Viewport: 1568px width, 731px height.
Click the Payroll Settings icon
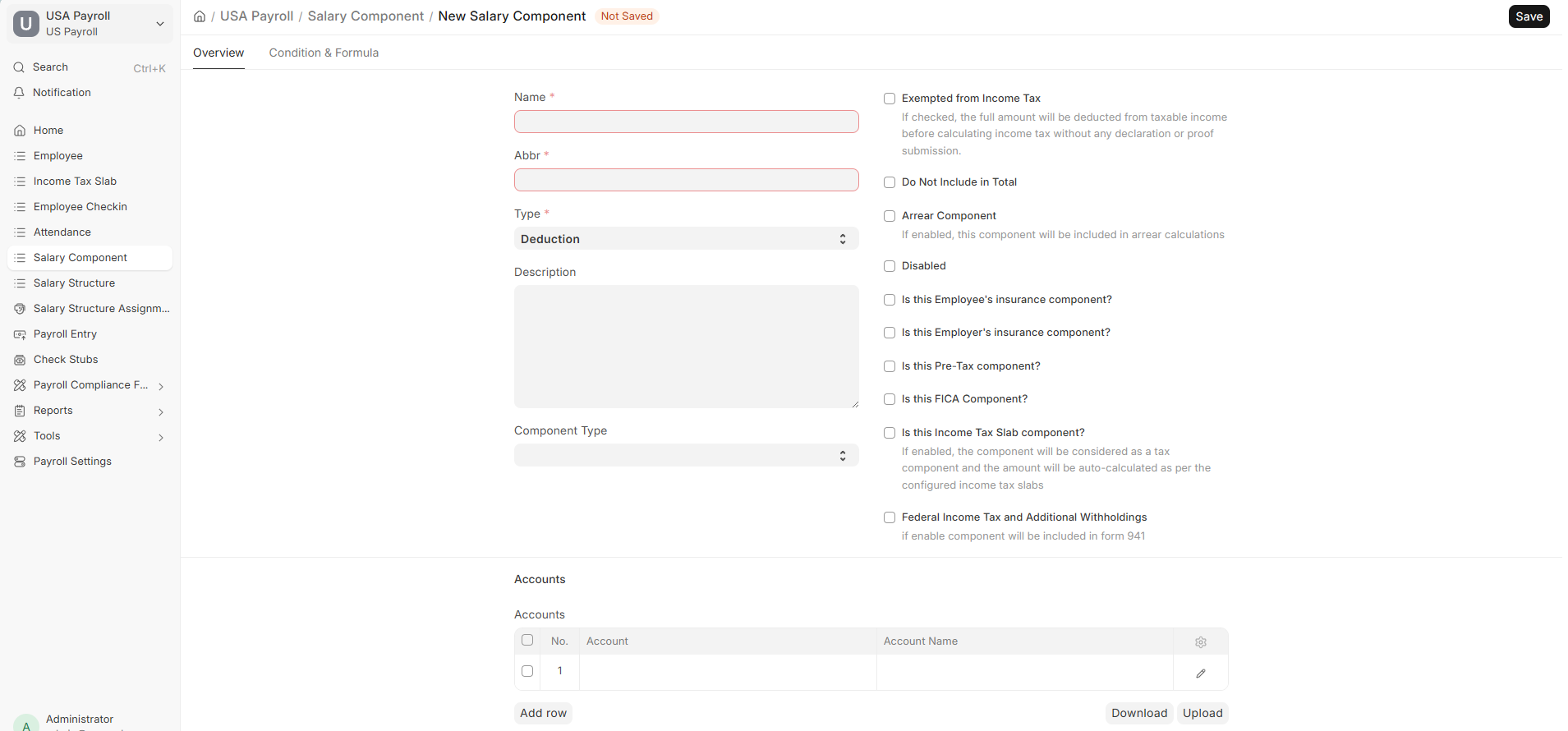tap(20, 462)
